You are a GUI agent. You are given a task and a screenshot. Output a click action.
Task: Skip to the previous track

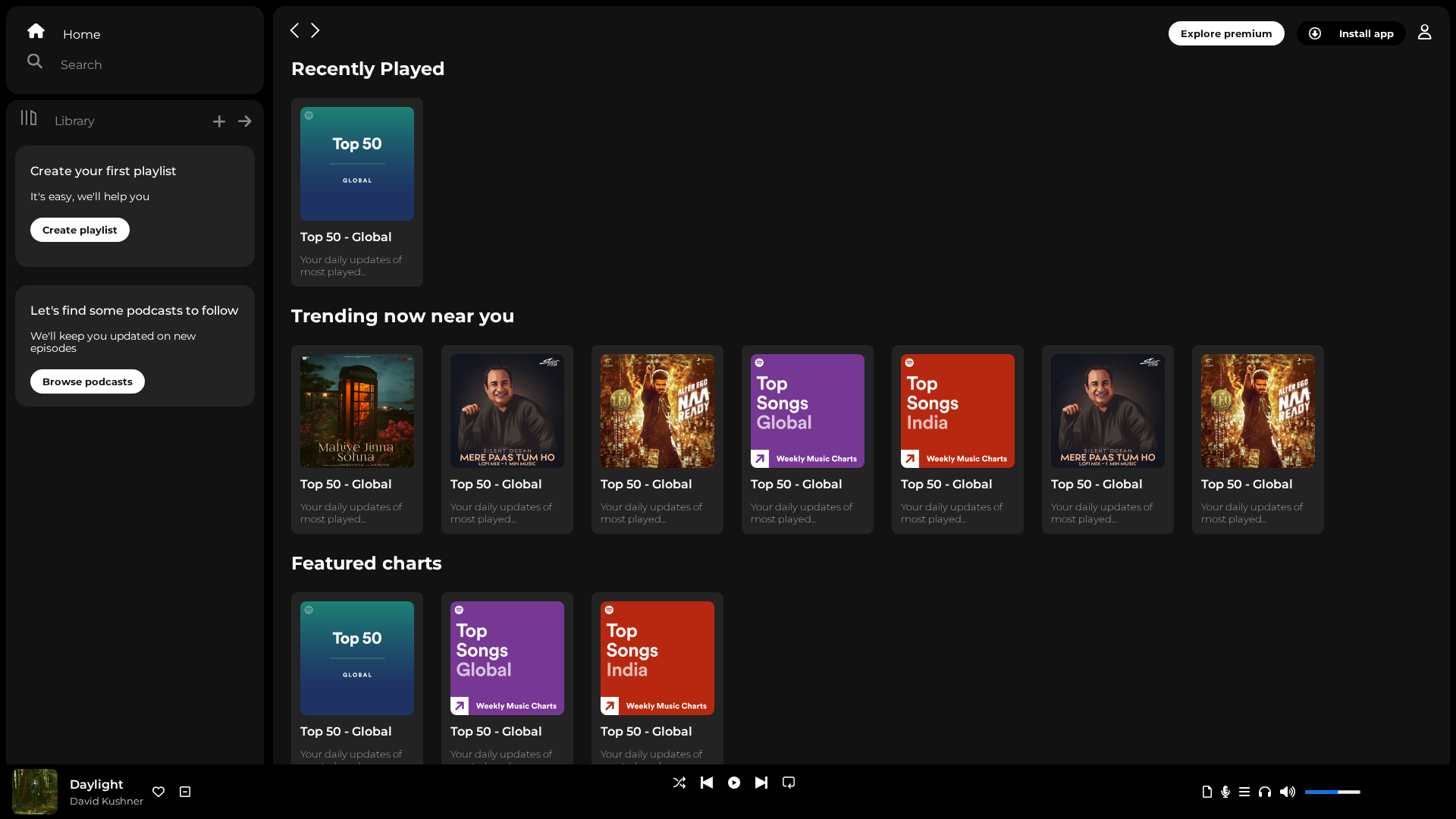(707, 783)
